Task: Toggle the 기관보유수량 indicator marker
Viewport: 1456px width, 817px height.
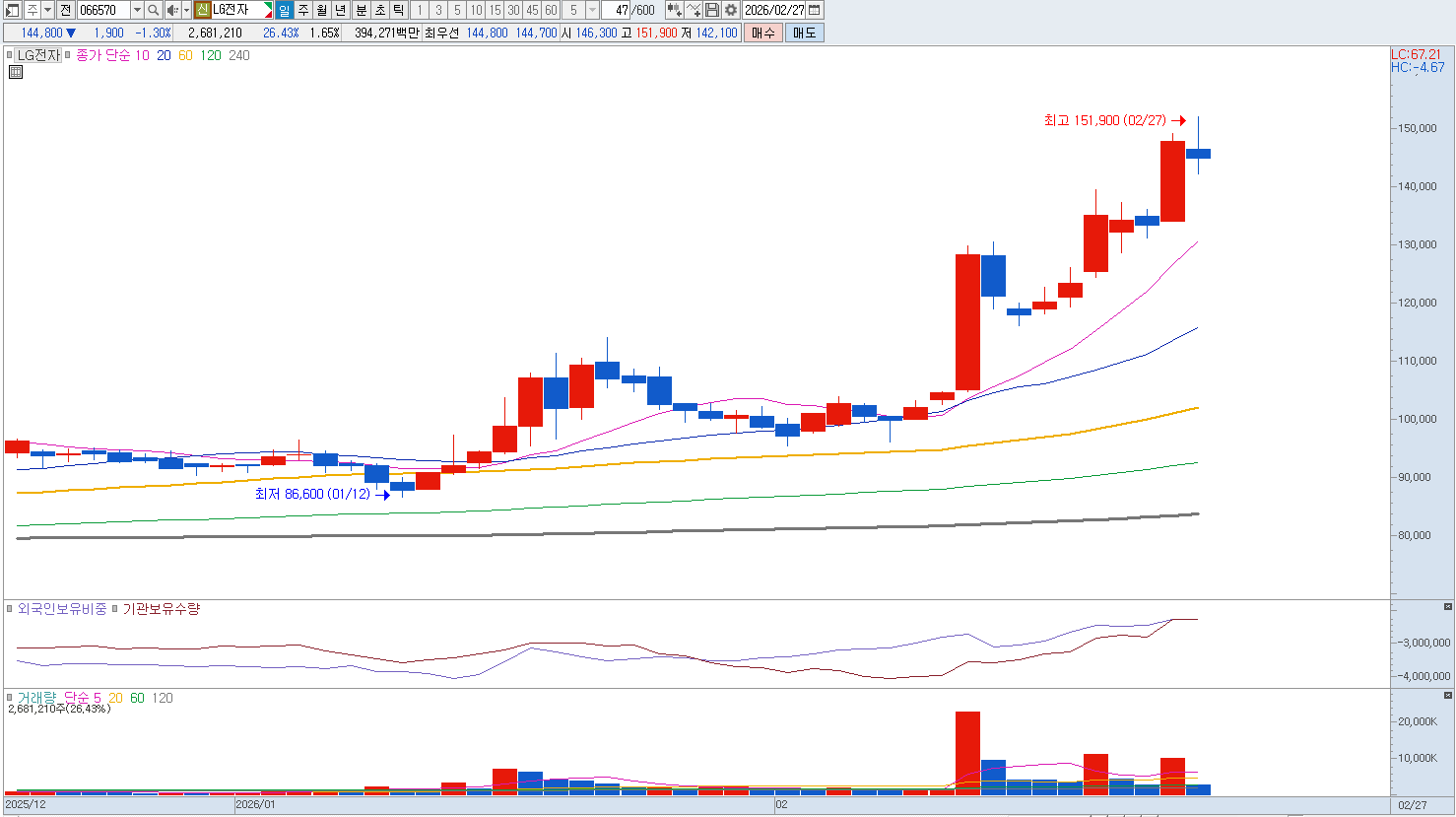Action: (115, 609)
